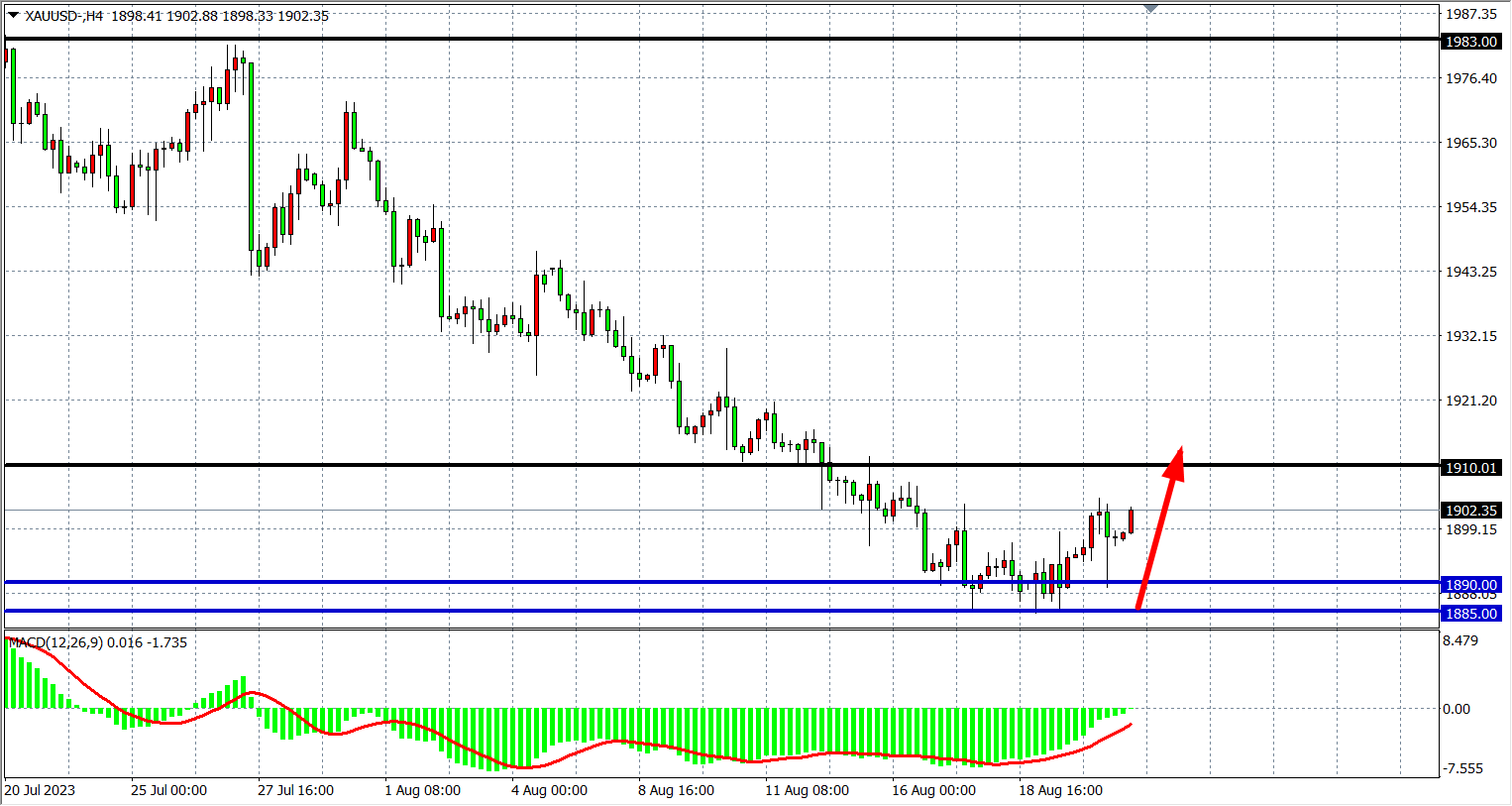Click the 1910.01 price level label
Screen dimensions: 1512x806
coord(1470,468)
